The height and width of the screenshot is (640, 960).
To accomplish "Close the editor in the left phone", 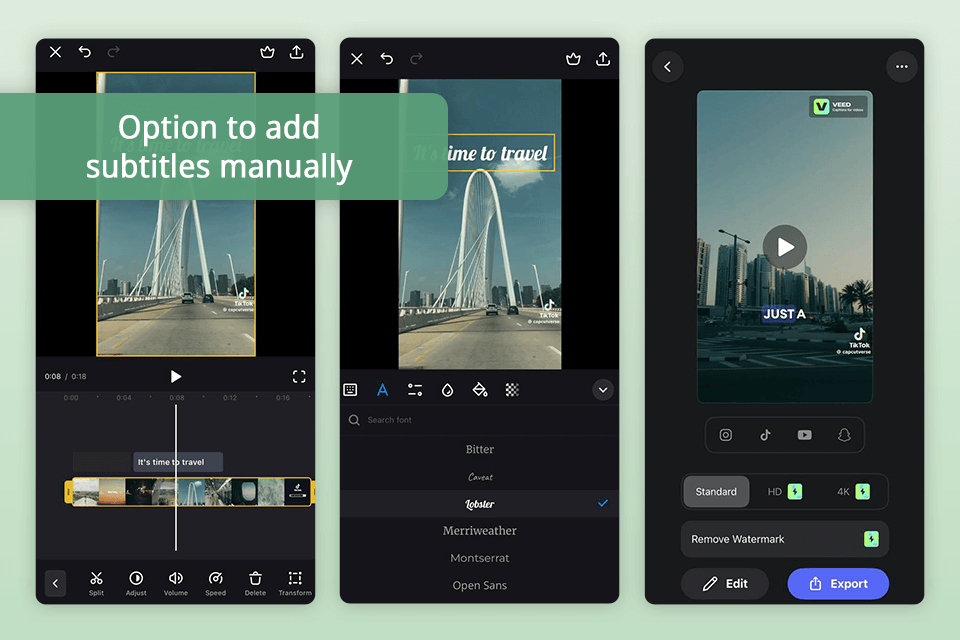I will point(55,52).
